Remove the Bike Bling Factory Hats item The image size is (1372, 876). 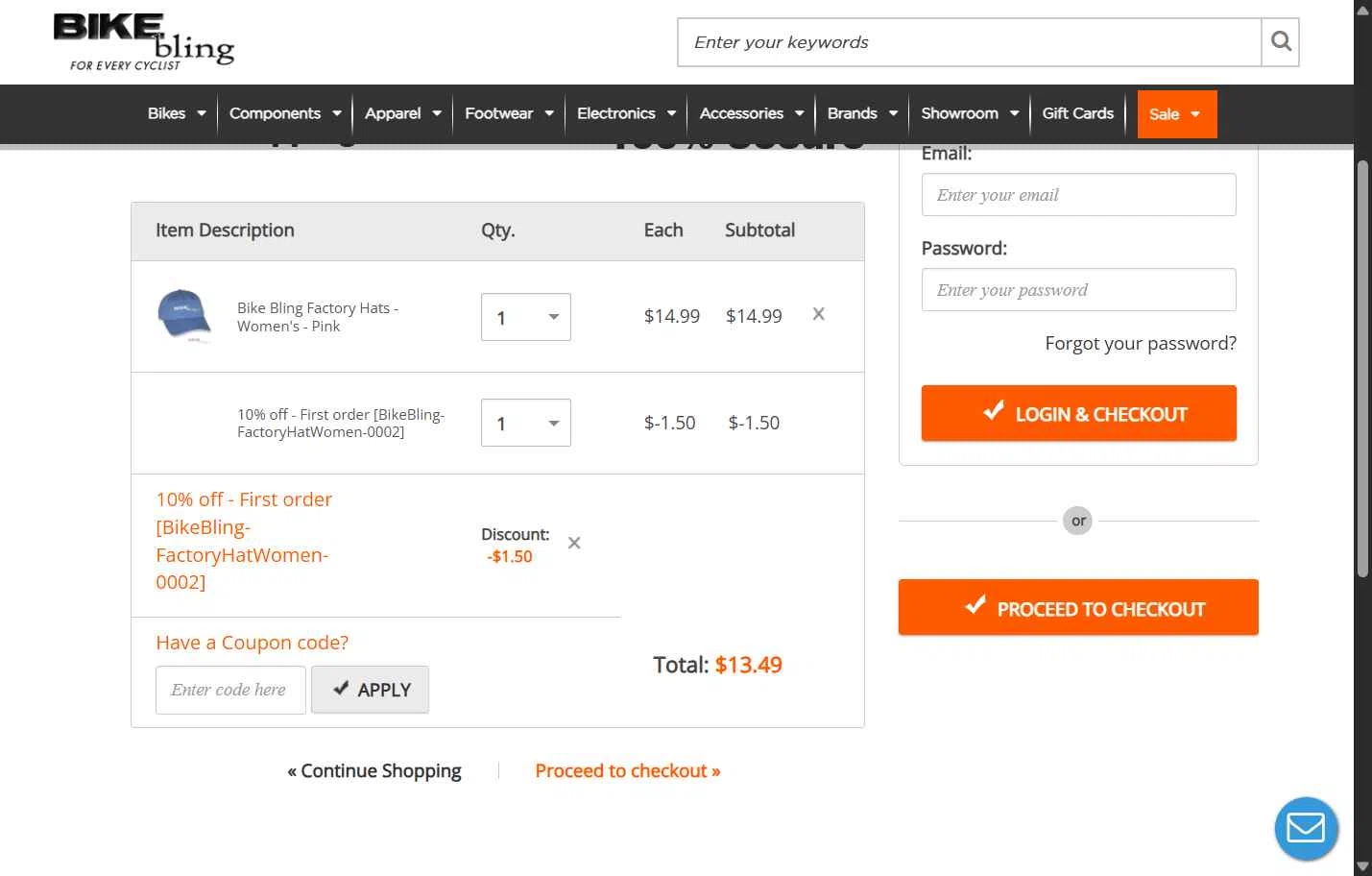coord(819,314)
